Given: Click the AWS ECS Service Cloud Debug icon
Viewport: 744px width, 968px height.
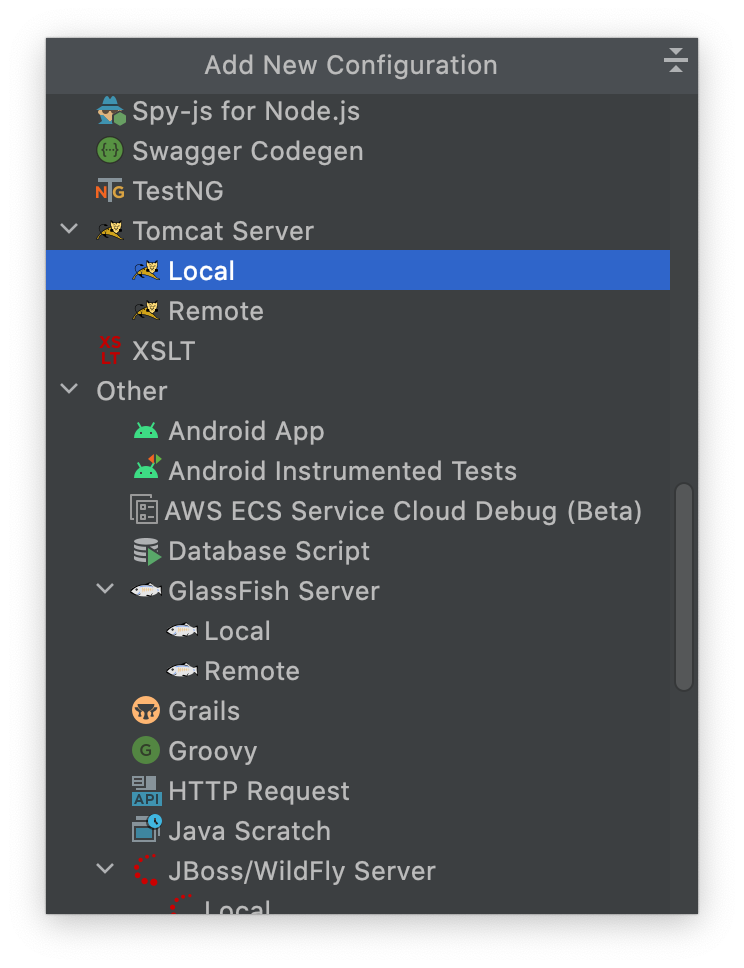Looking at the screenshot, I should coord(144,509).
